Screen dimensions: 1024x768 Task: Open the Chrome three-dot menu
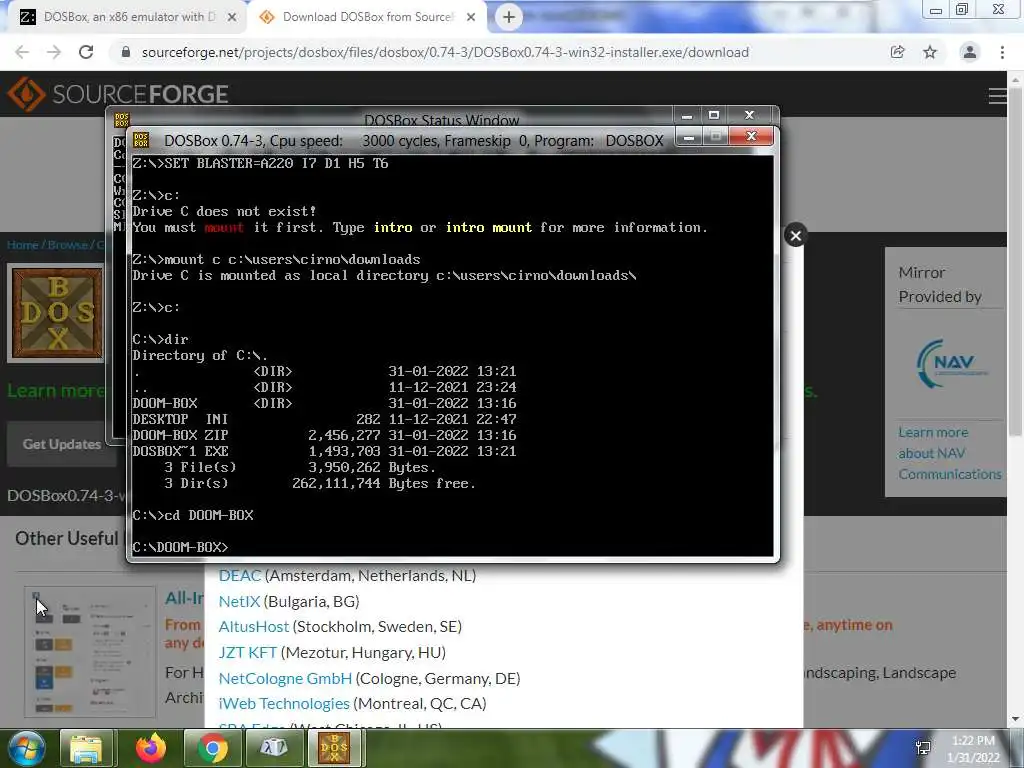click(1002, 52)
